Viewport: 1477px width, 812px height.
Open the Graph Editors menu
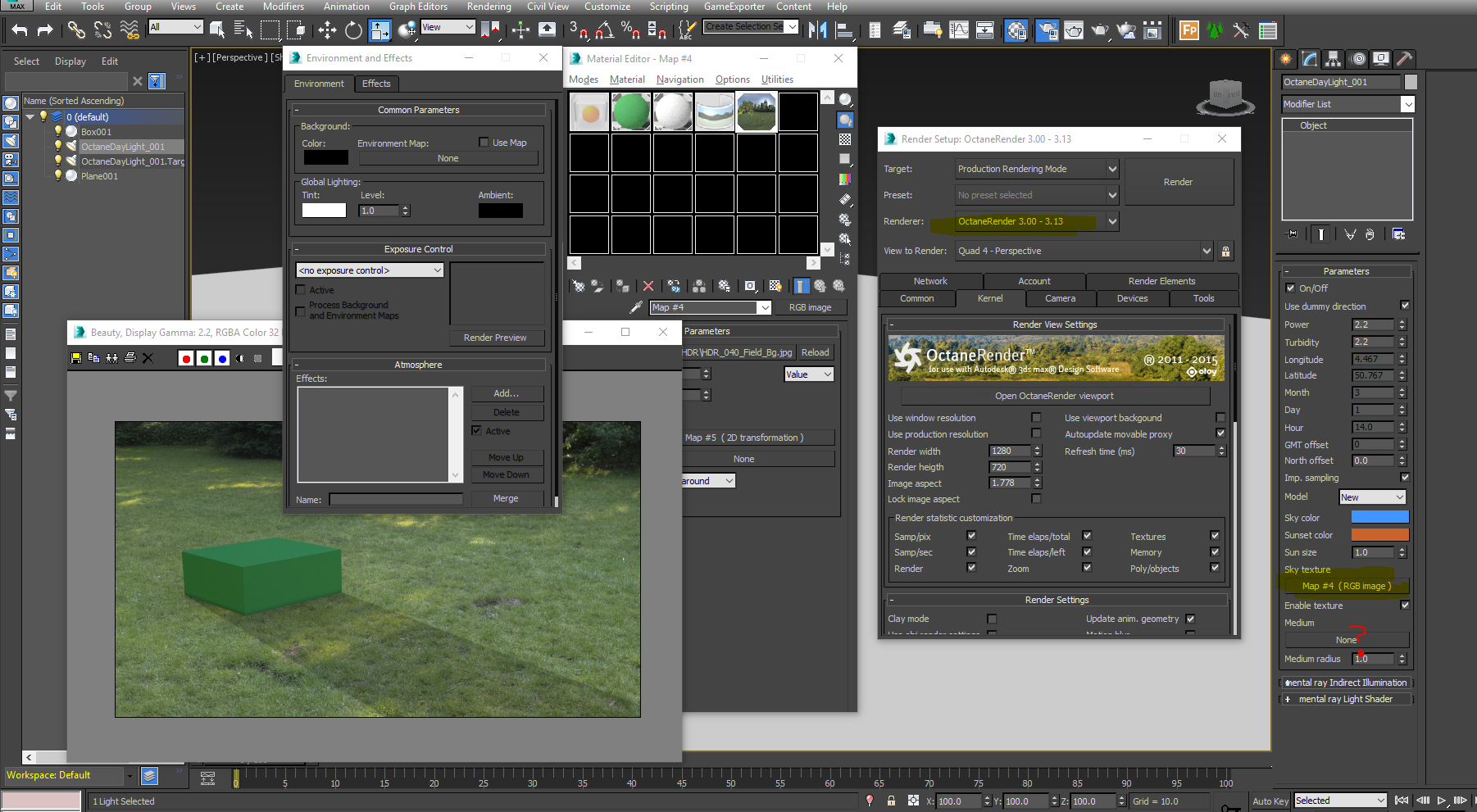point(418,7)
